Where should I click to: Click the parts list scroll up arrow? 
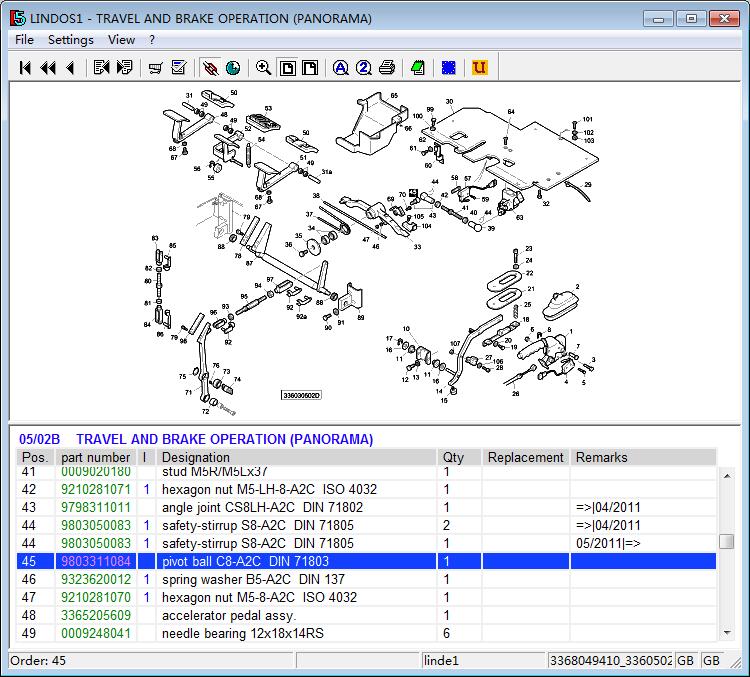[x=727, y=476]
